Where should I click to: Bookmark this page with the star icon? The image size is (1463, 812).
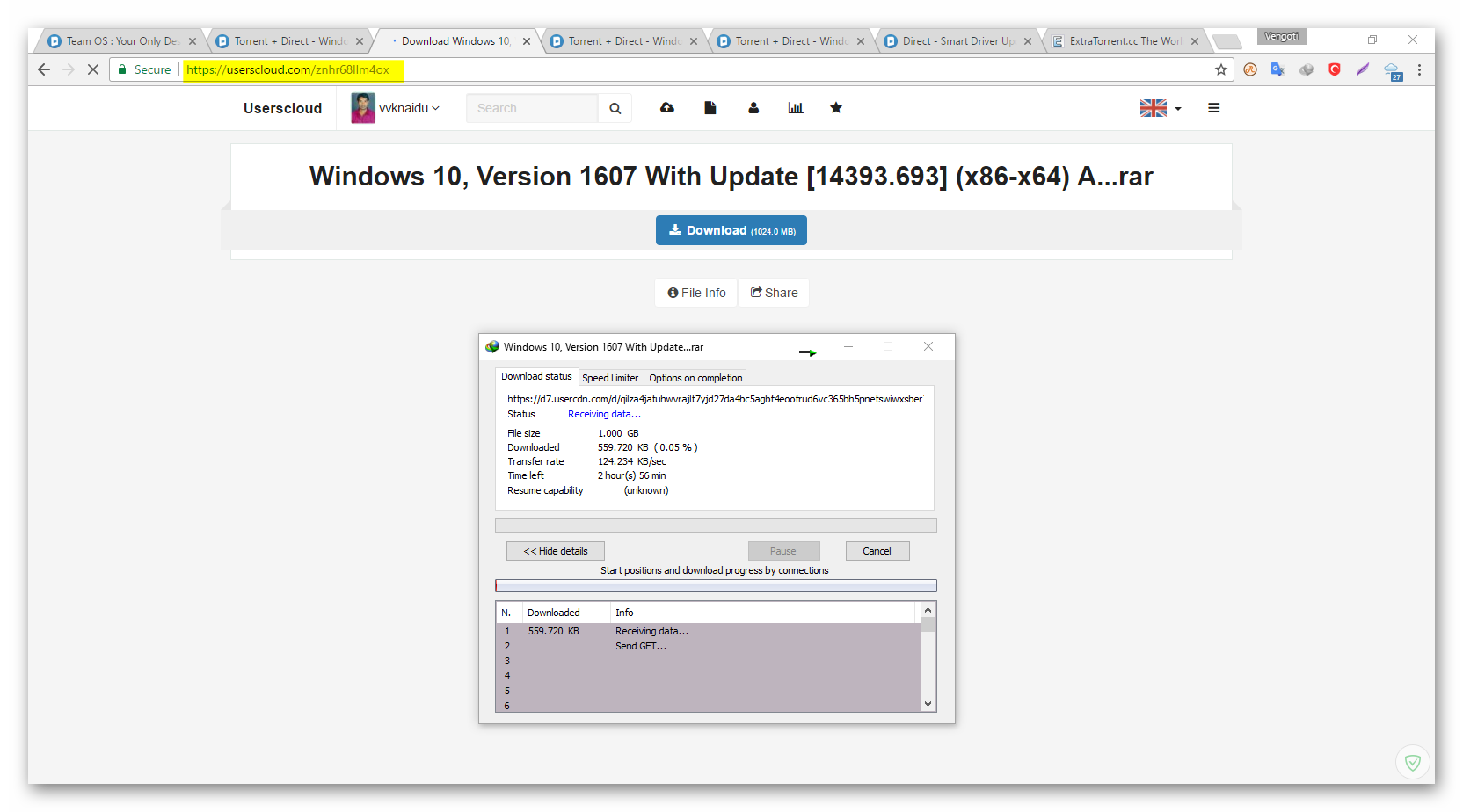click(1220, 69)
